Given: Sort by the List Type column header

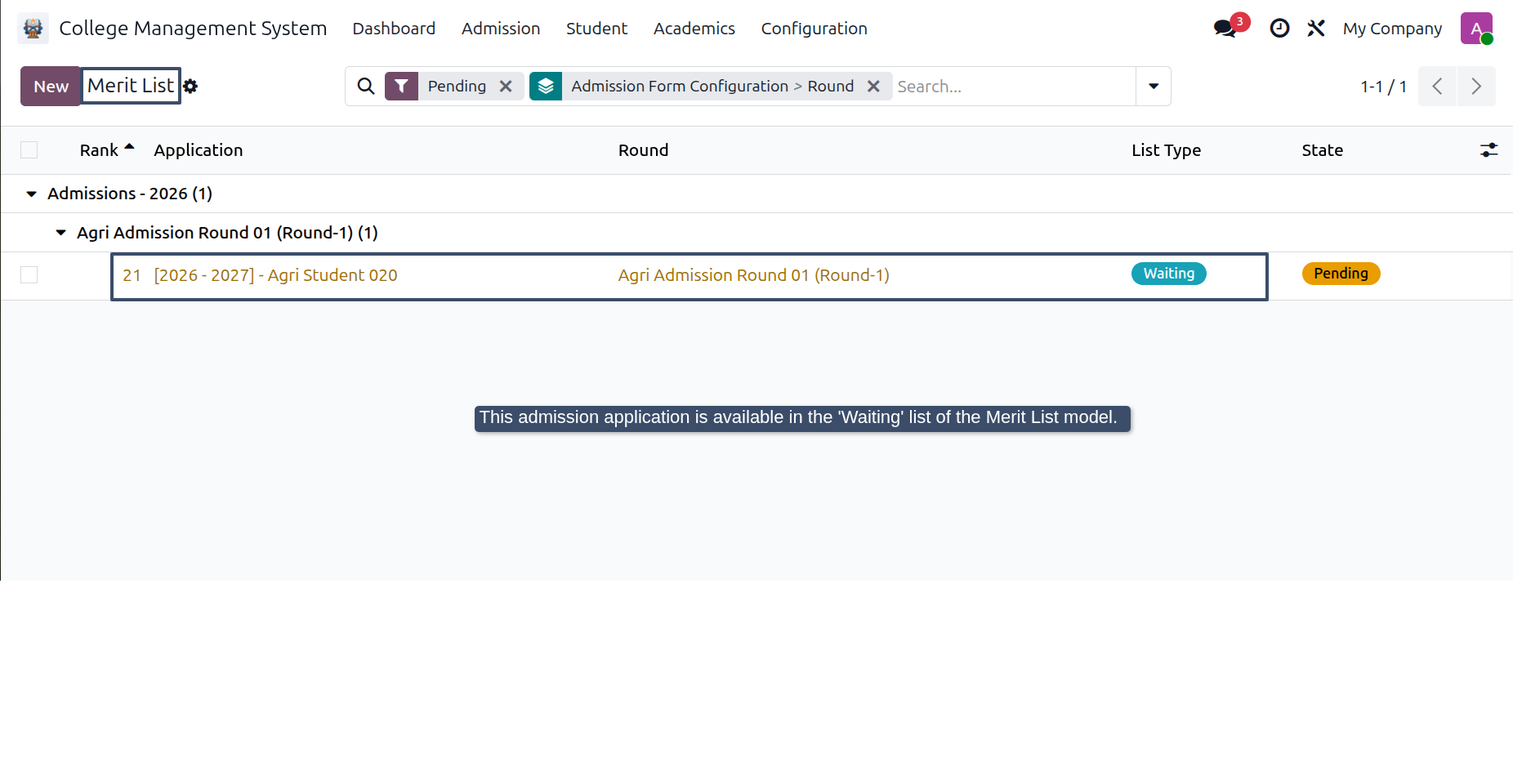Looking at the screenshot, I should tap(1166, 150).
